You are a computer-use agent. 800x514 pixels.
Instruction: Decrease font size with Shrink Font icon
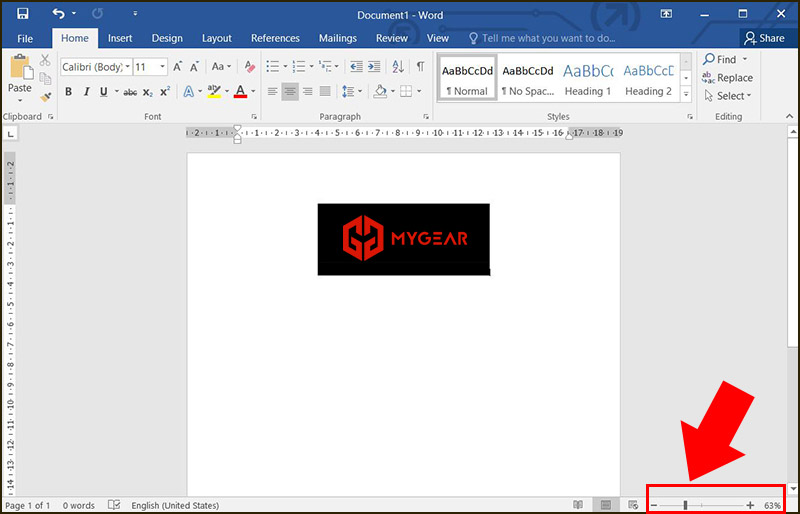click(x=194, y=67)
